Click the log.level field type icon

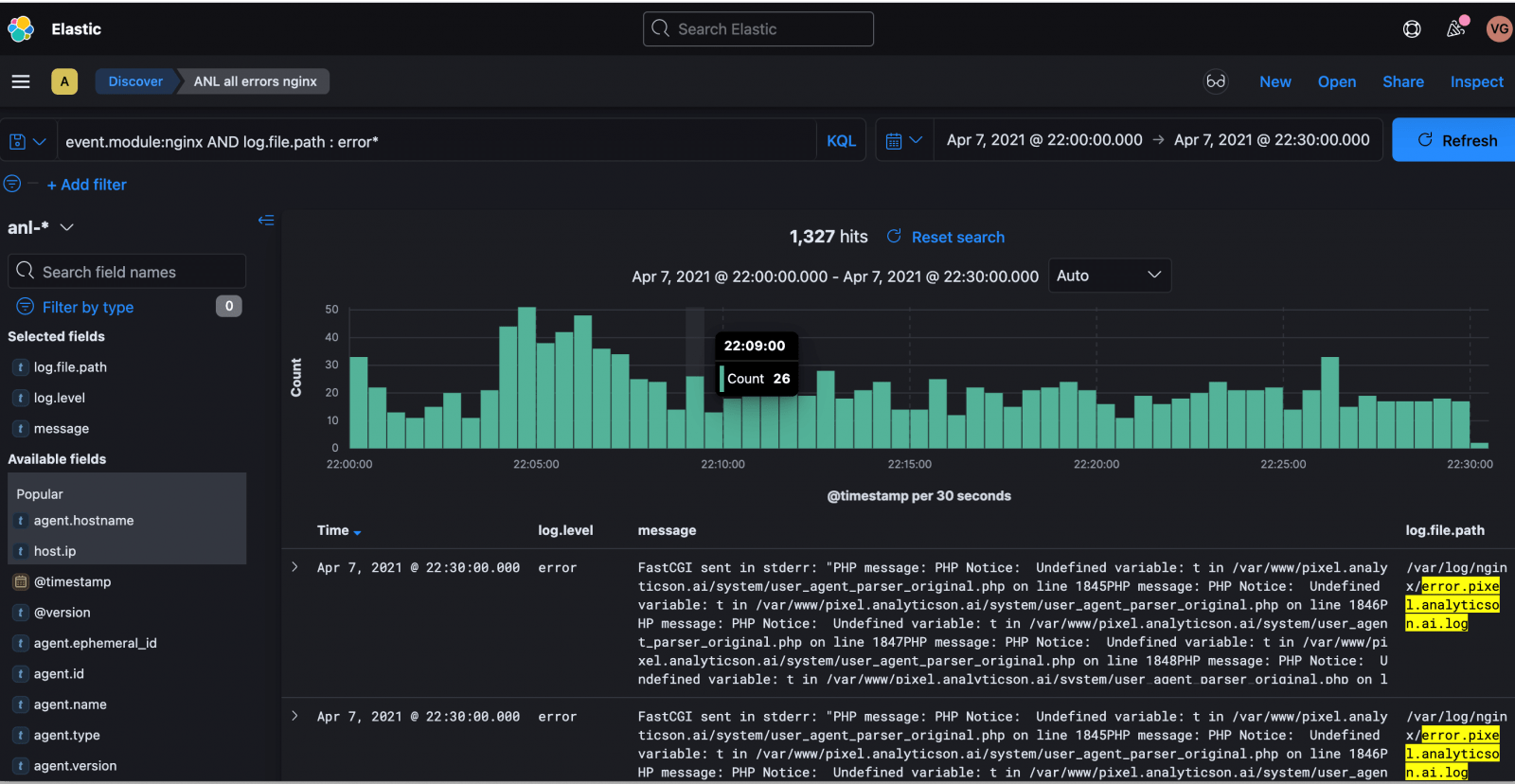[x=20, y=398]
